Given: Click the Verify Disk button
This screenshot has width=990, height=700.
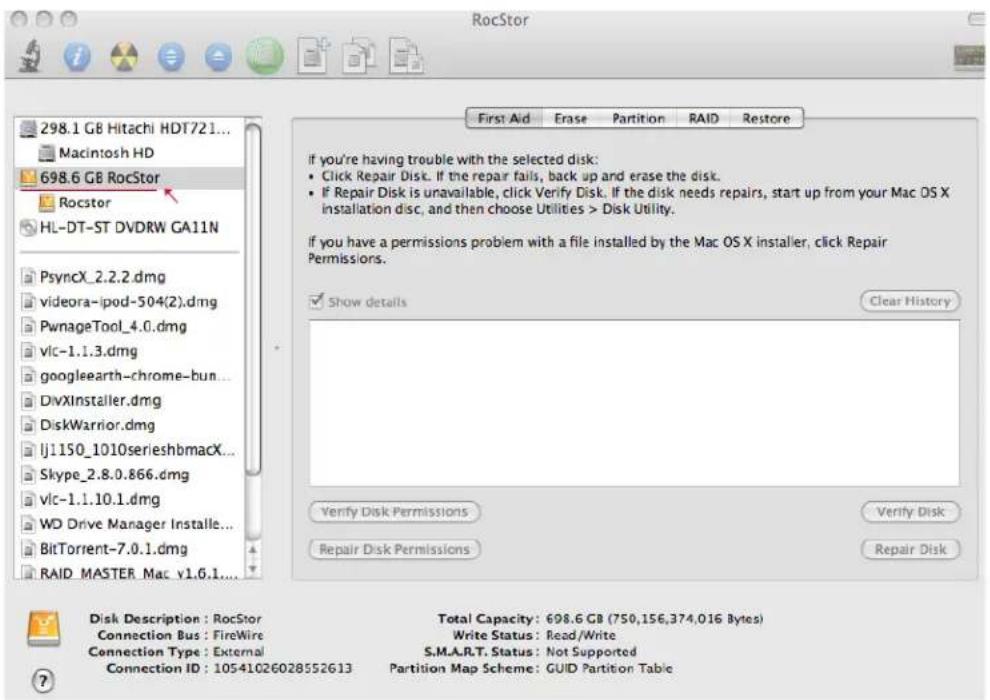Looking at the screenshot, I should 910,512.
